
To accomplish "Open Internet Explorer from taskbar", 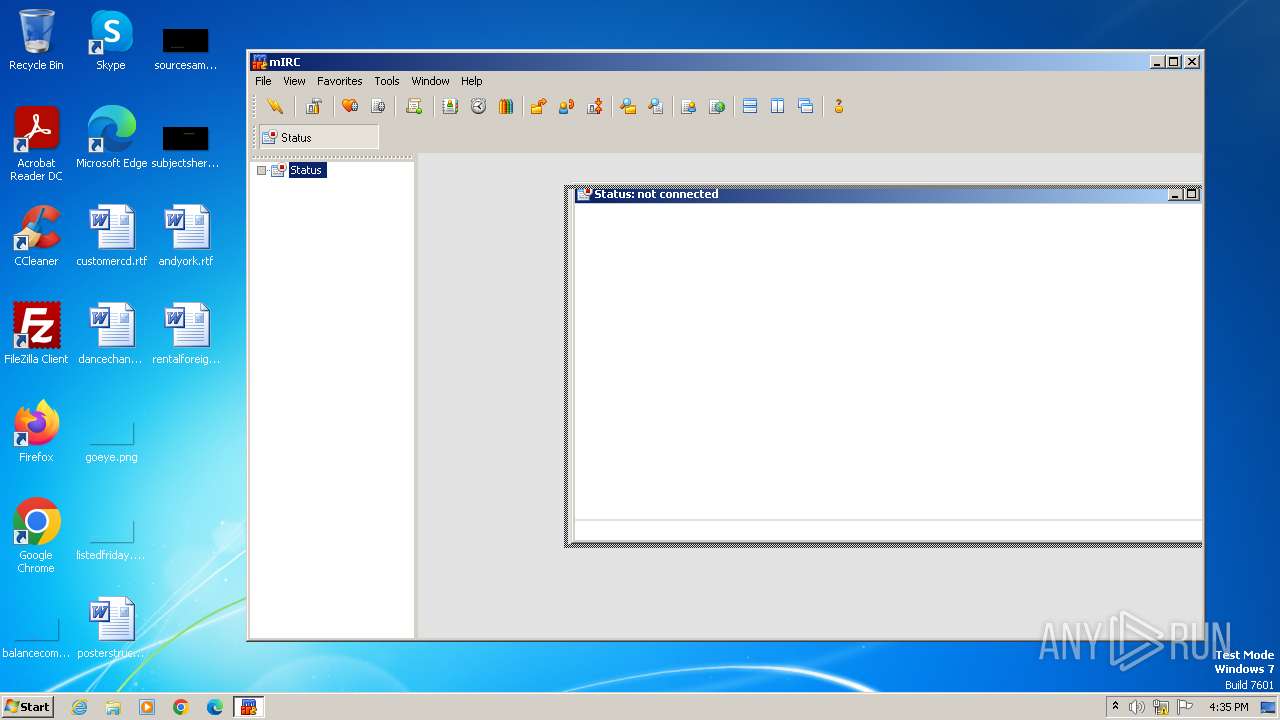I will point(79,707).
